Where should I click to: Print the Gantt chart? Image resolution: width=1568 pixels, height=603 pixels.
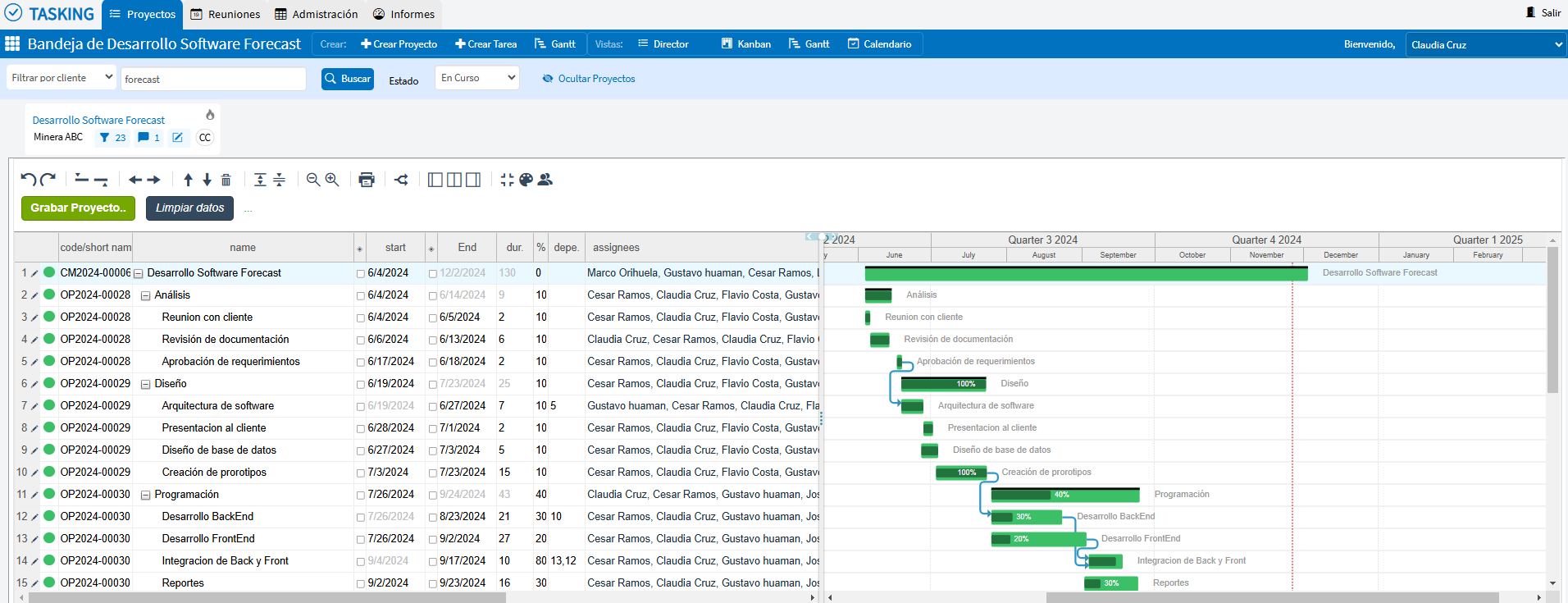click(x=367, y=180)
